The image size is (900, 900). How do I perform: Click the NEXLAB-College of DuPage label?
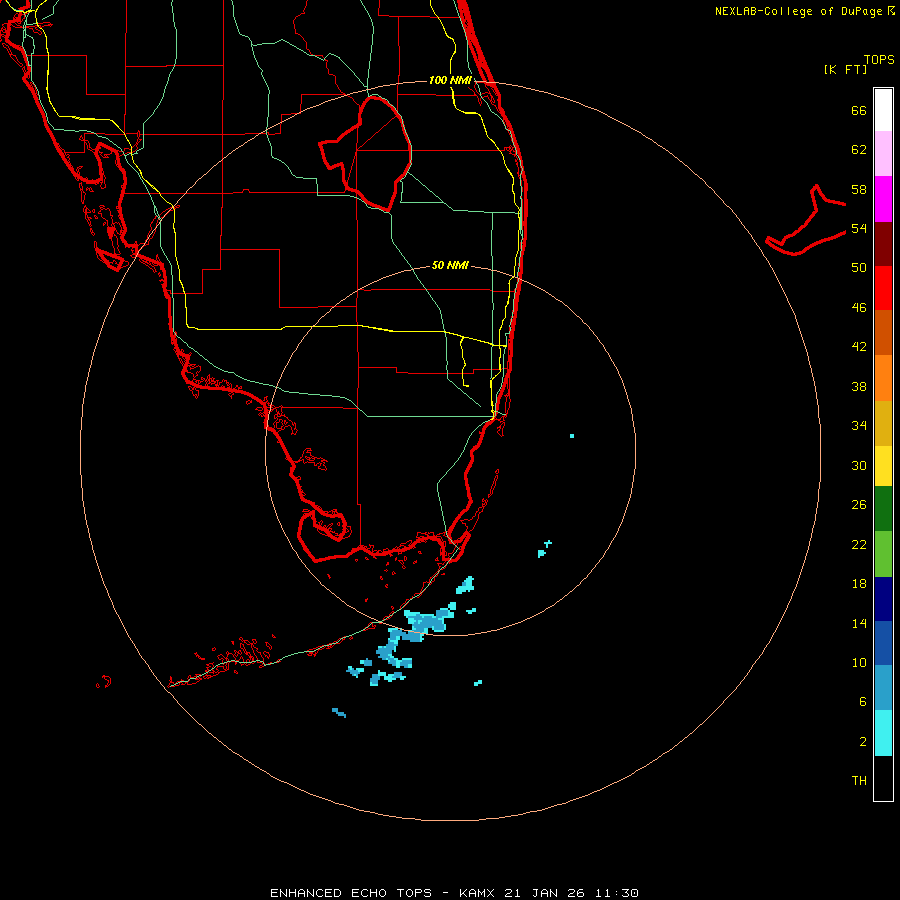coord(799,11)
